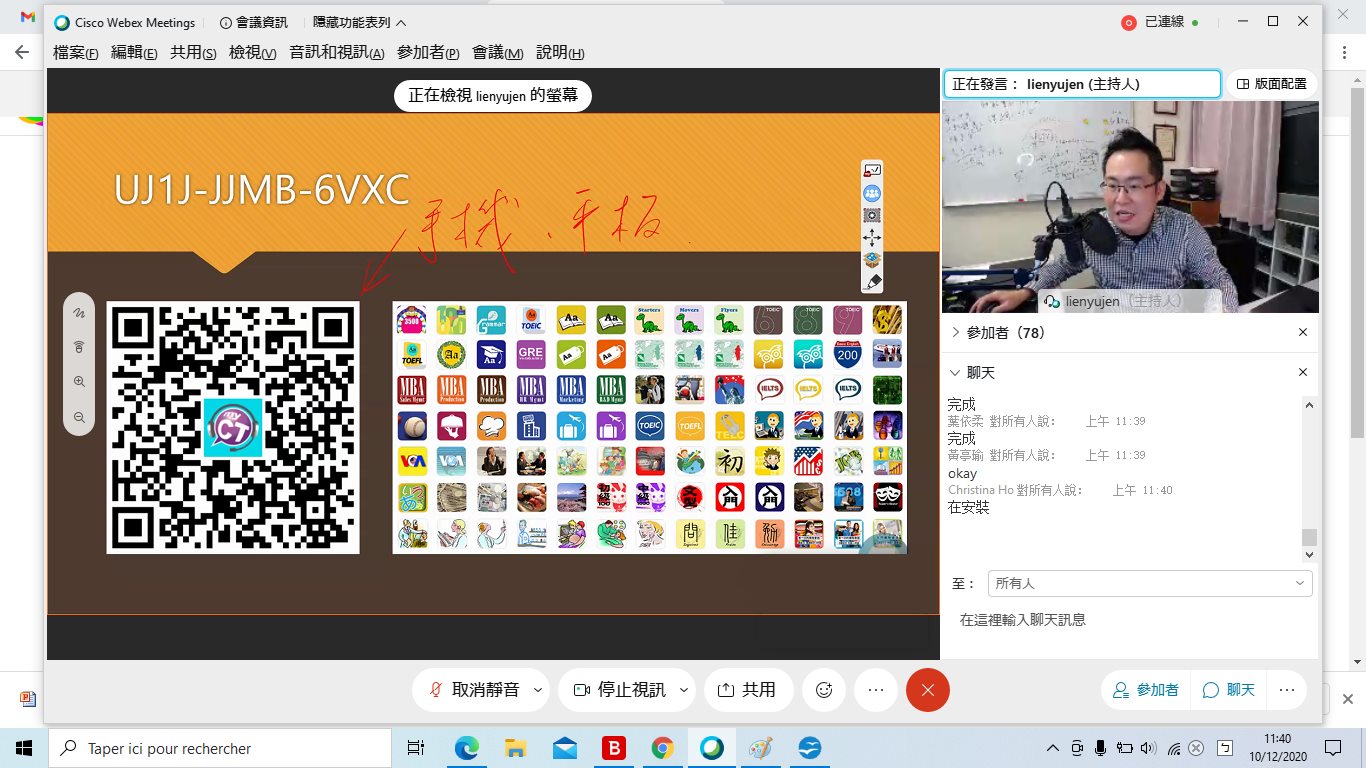The width and height of the screenshot is (1366, 768).
Task: Click the 共用 share button
Action: (748, 690)
